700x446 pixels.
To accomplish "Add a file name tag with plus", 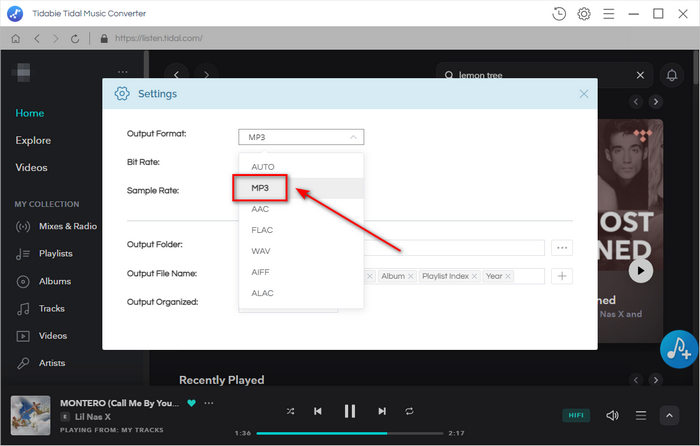I will [562, 276].
